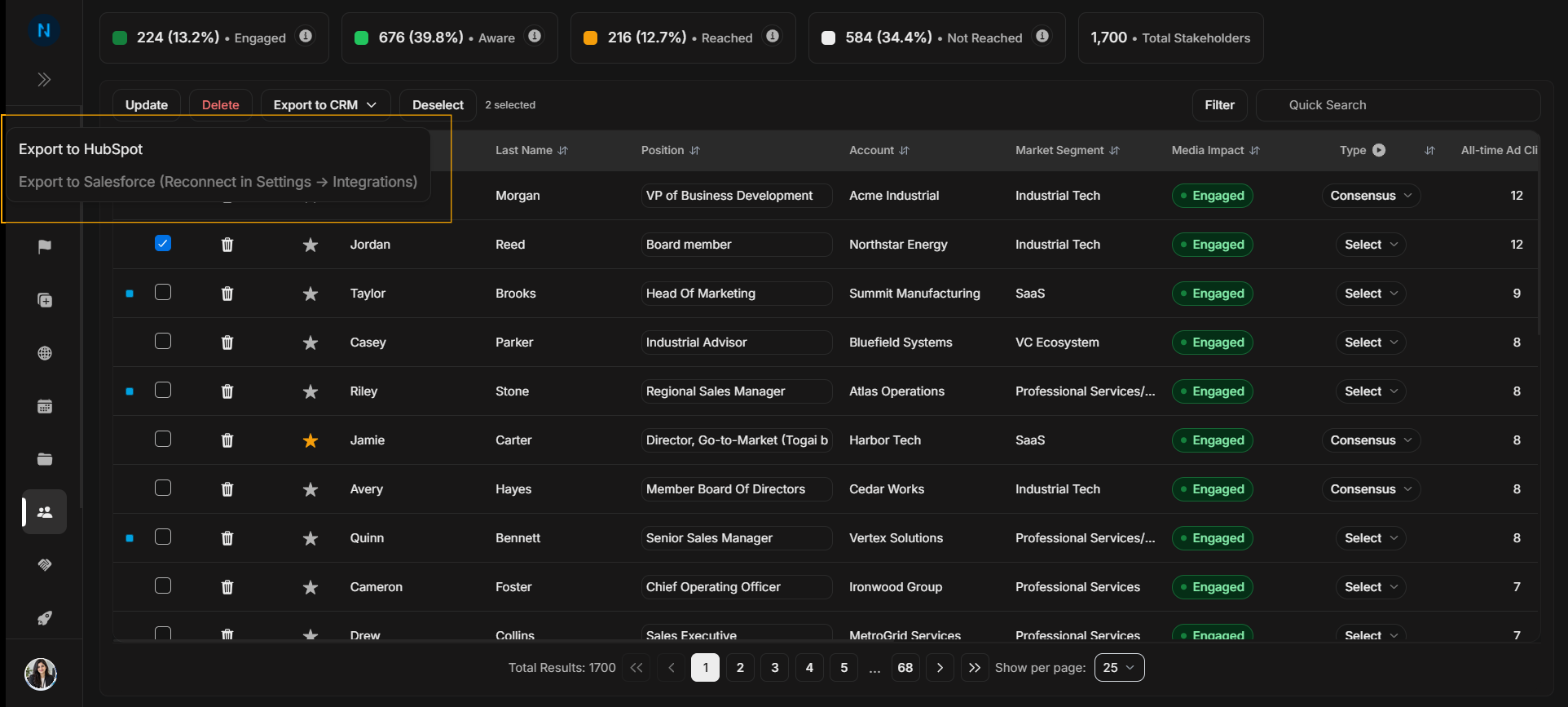Star the Casey Parker row

311,342
